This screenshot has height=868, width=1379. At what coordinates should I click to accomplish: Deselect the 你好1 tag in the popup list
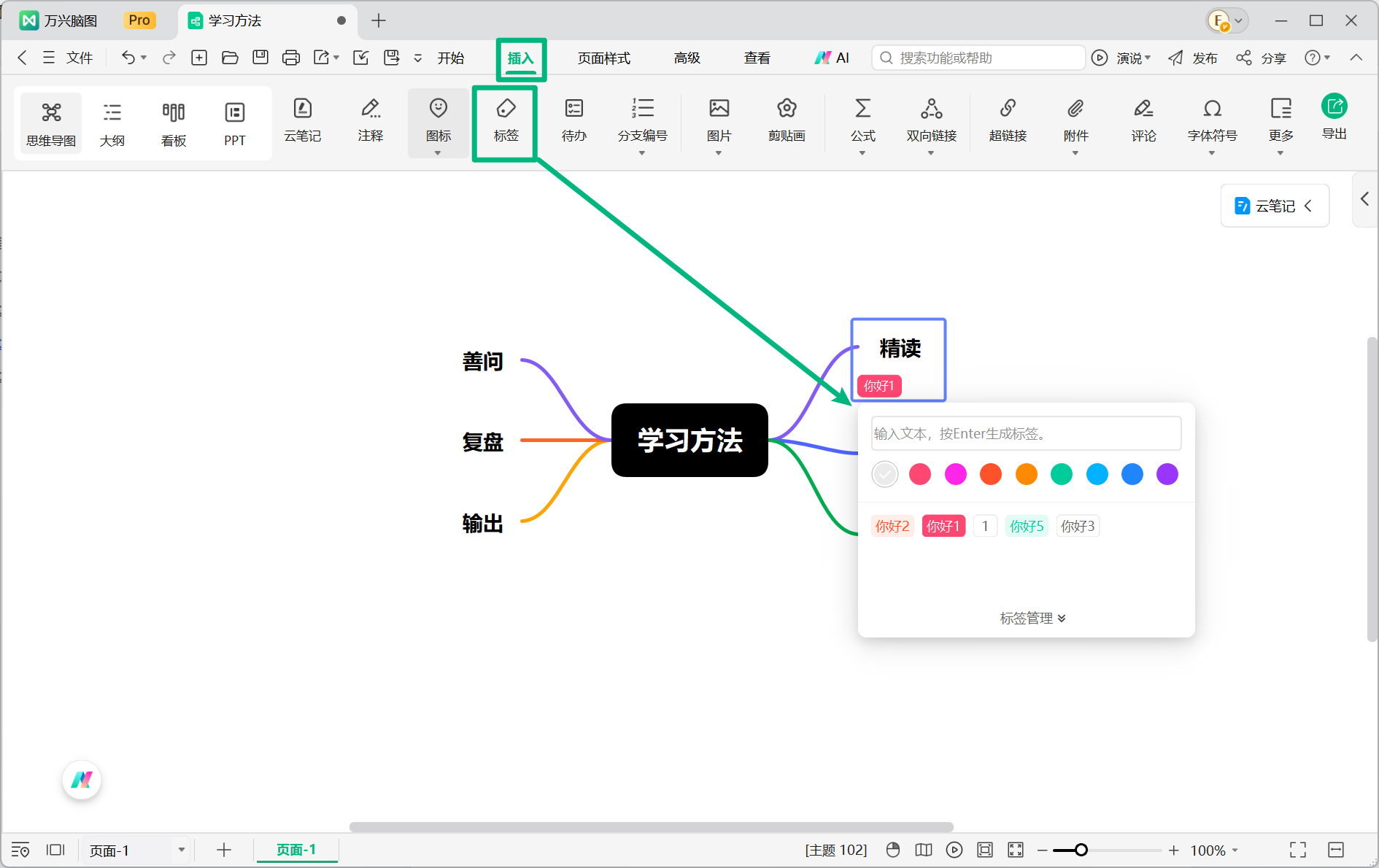click(943, 526)
